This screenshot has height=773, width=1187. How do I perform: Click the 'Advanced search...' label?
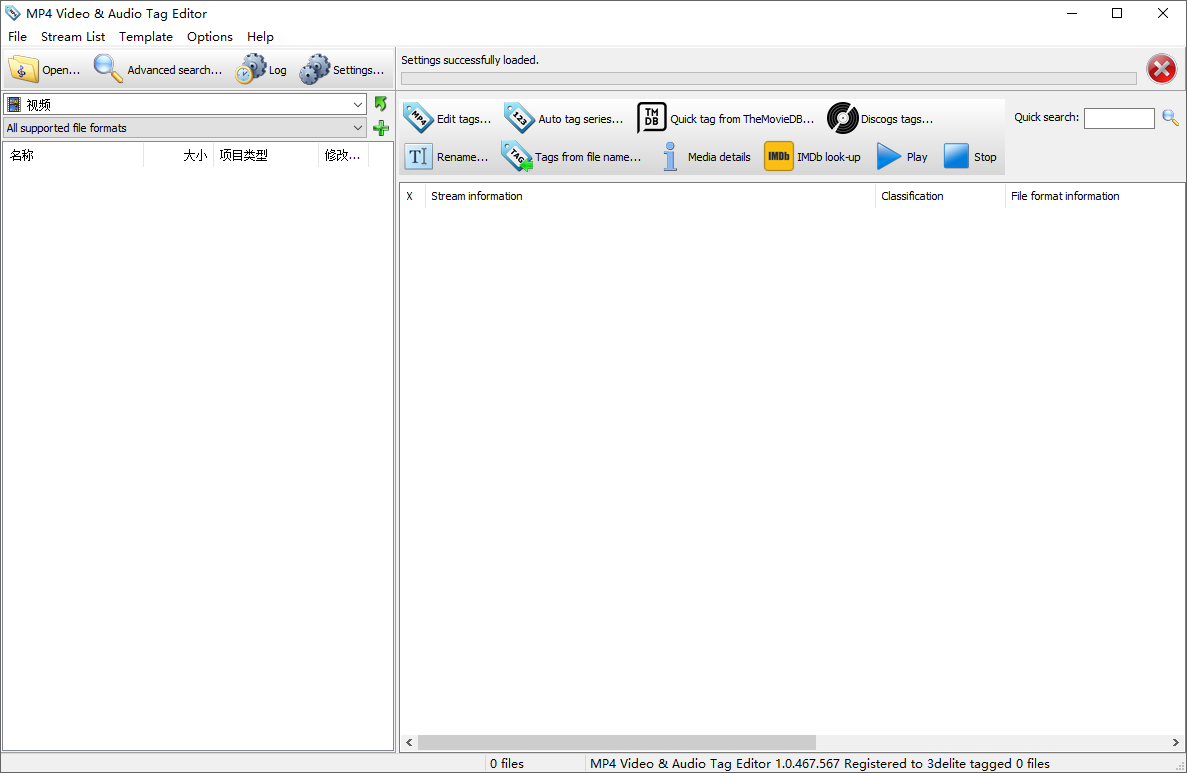click(174, 70)
